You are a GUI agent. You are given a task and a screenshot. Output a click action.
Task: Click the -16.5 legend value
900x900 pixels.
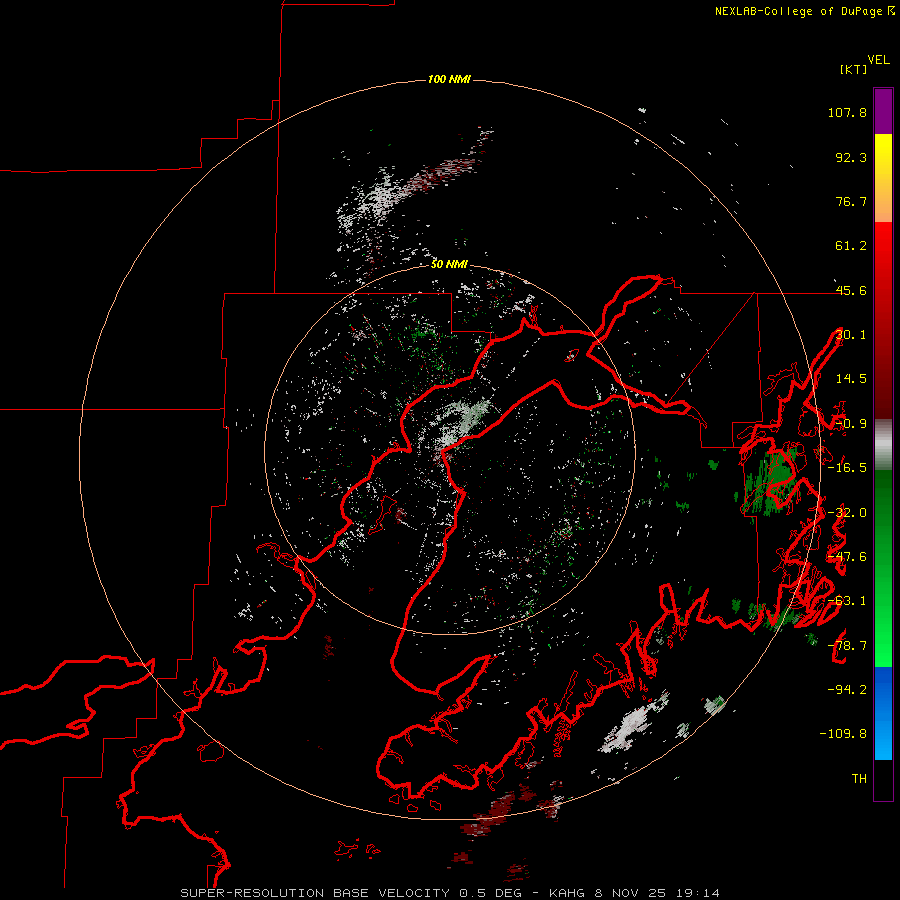[847, 468]
